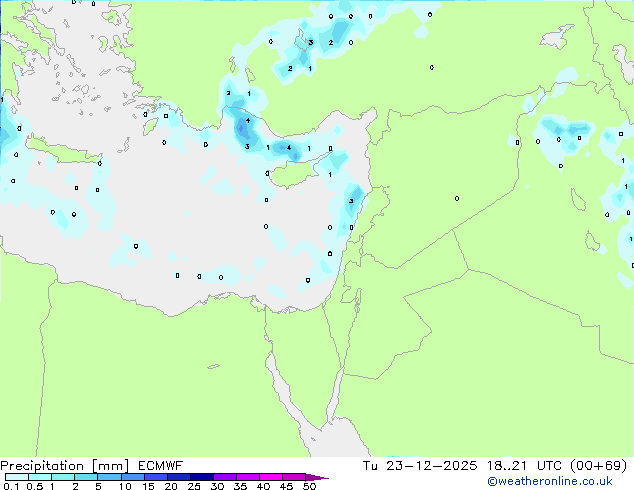Click the '15' legend scale label
This screenshot has height=490, width=634.
148,486
